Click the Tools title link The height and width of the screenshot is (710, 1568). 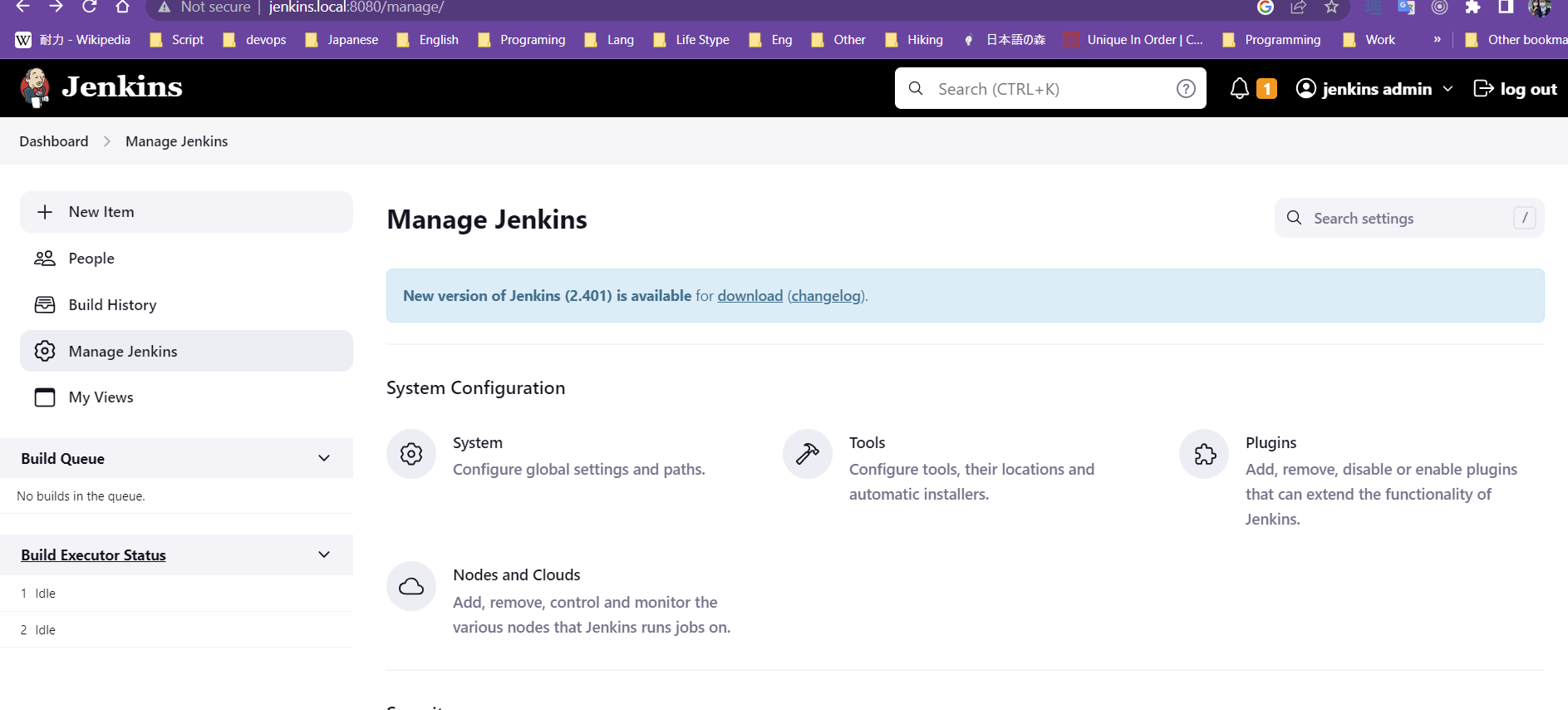point(867,443)
